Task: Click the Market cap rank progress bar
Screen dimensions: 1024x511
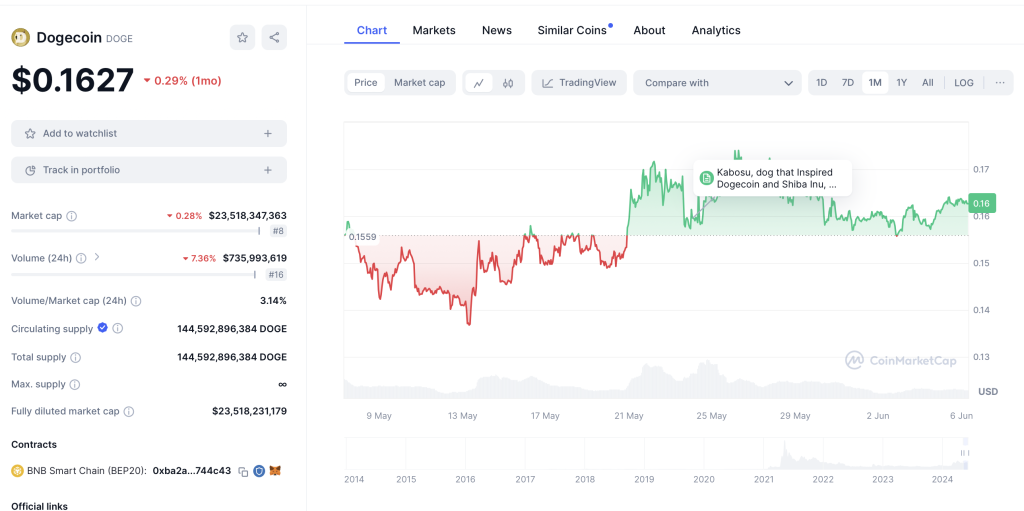Action: [x=136, y=231]
